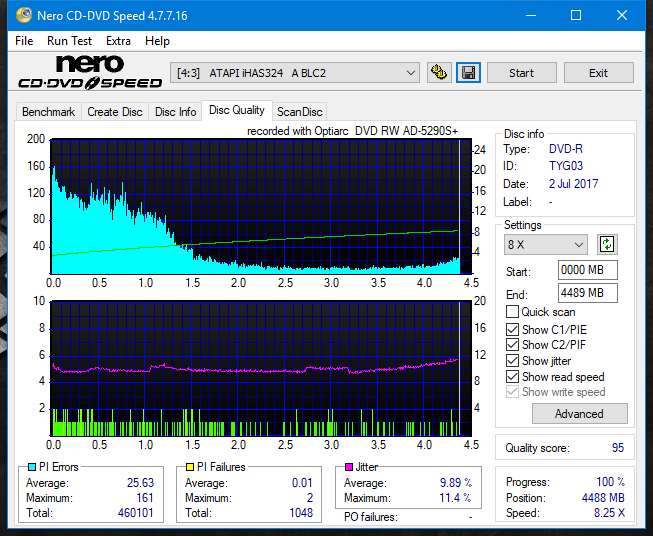
Task: Click the jitter and PI failures graph
Action: (x=261, y=368)
